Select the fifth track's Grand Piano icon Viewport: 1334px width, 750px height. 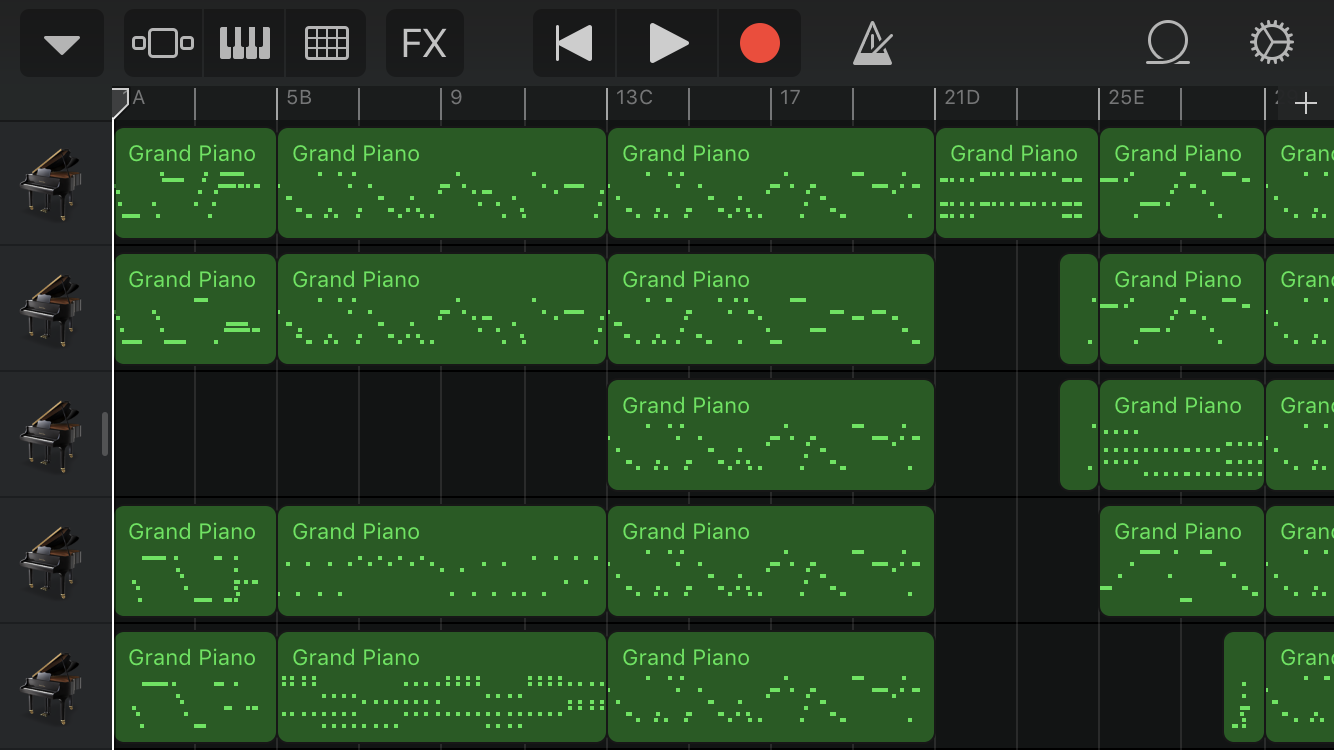[x=52, y=687]
